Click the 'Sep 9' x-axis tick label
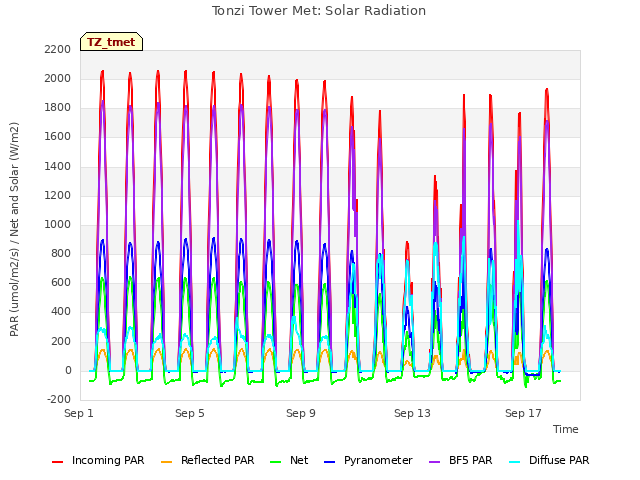The width and height of the screenshot is (640, 480). pyautogui.click(x=301, y=413)
